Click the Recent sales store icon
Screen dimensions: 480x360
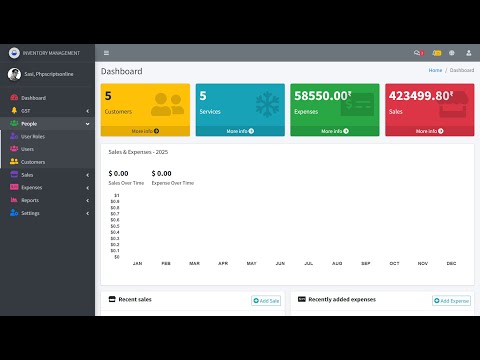pyautogui.click(x=112, y=299)
